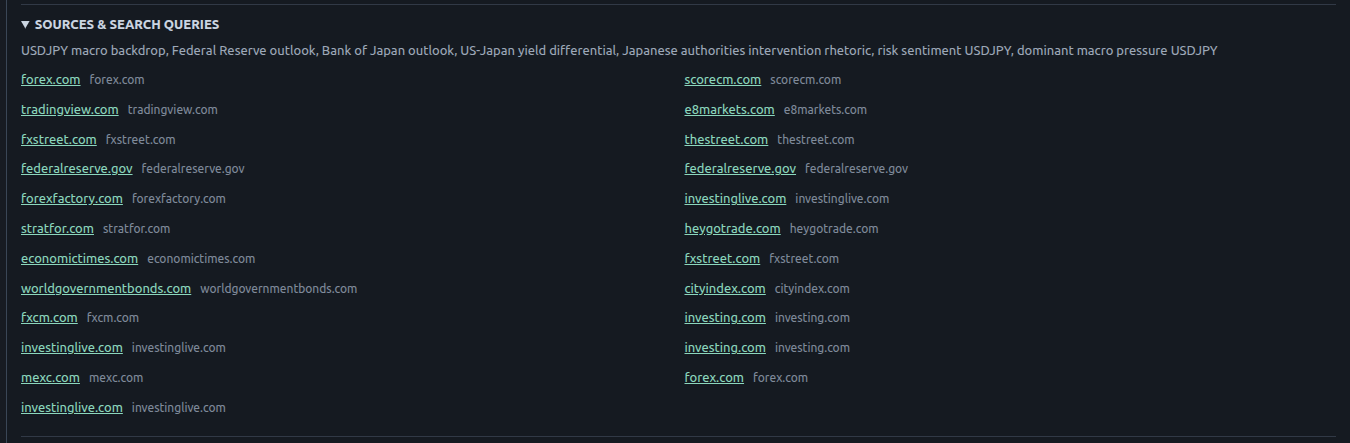
Task: Open forex.com link above tradingview.com
Action: pyautogui.click(x=51, y=79)
